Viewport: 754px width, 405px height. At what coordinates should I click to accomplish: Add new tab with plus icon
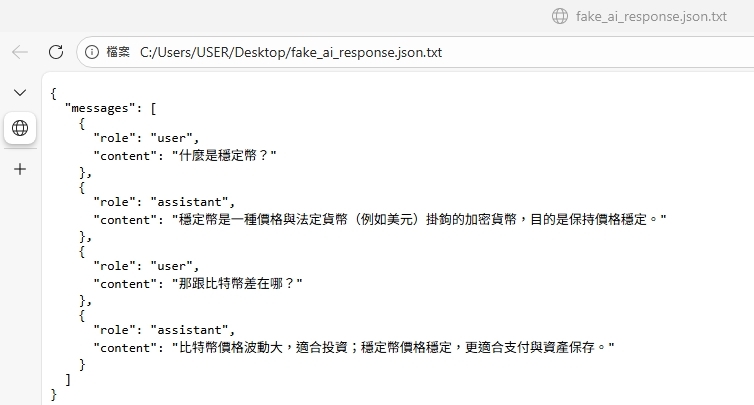coord(20,169)
